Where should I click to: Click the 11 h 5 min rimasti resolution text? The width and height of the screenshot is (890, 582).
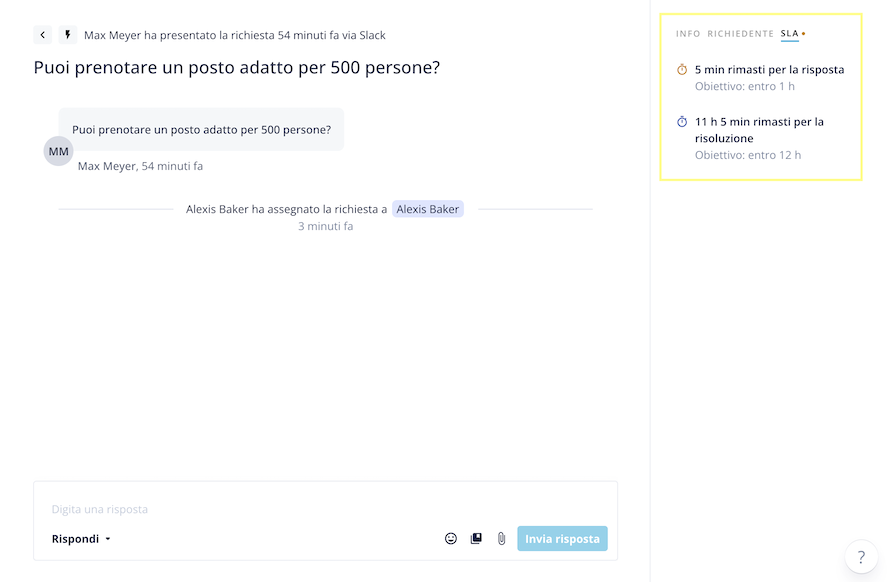[x=759, y=130]
